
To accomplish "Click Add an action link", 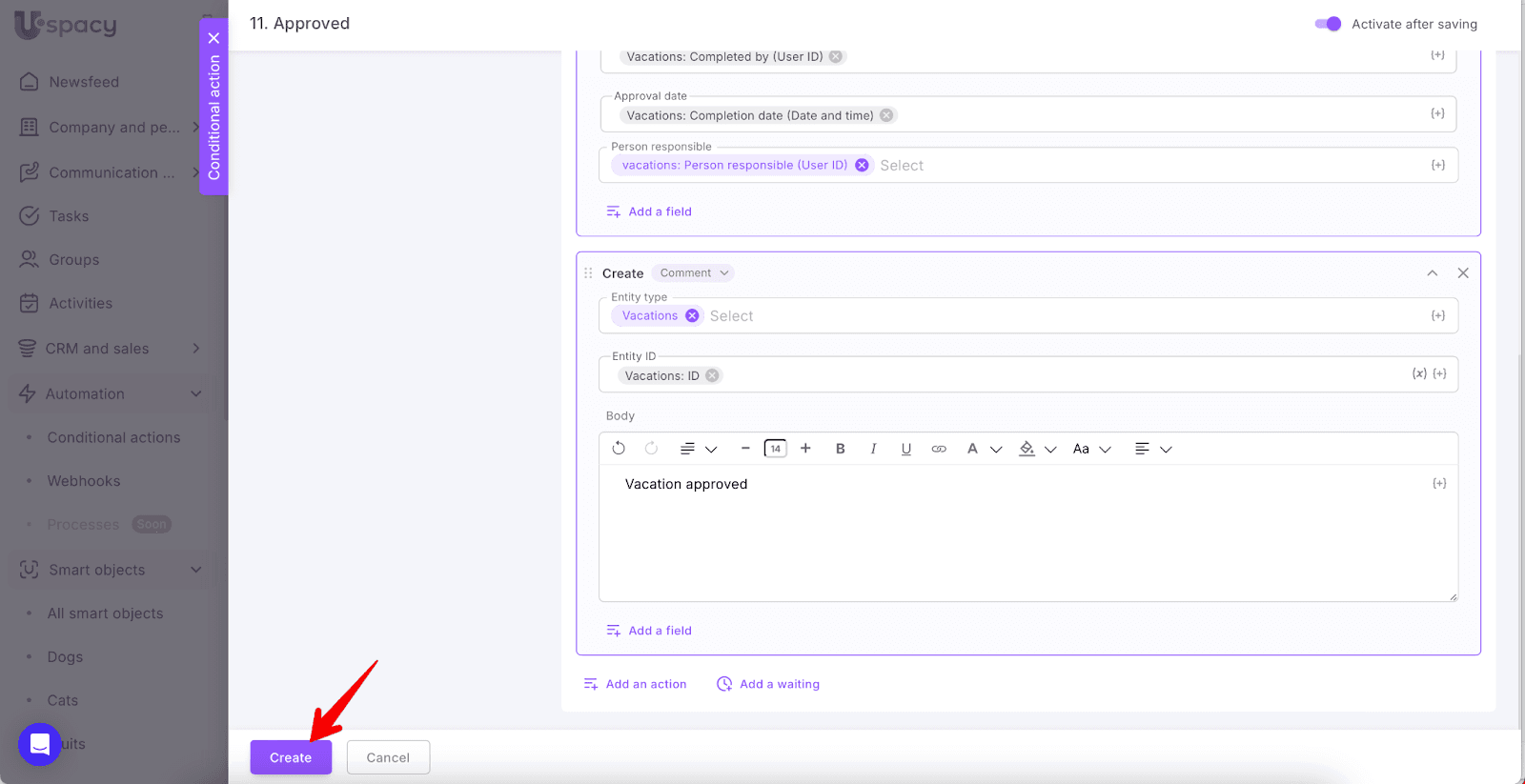I will click(636, 684).
